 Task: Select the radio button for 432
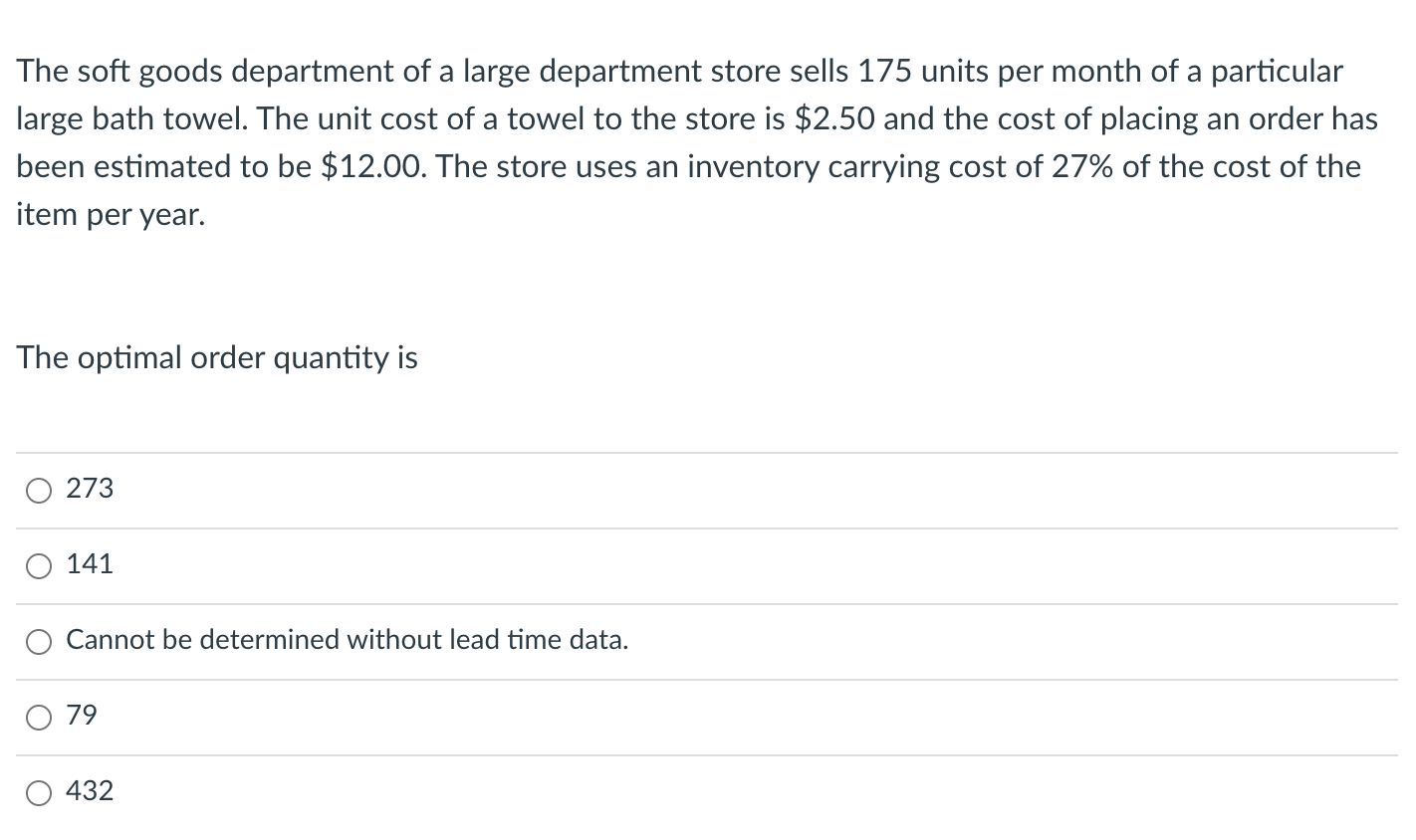[x=39, y=792]
